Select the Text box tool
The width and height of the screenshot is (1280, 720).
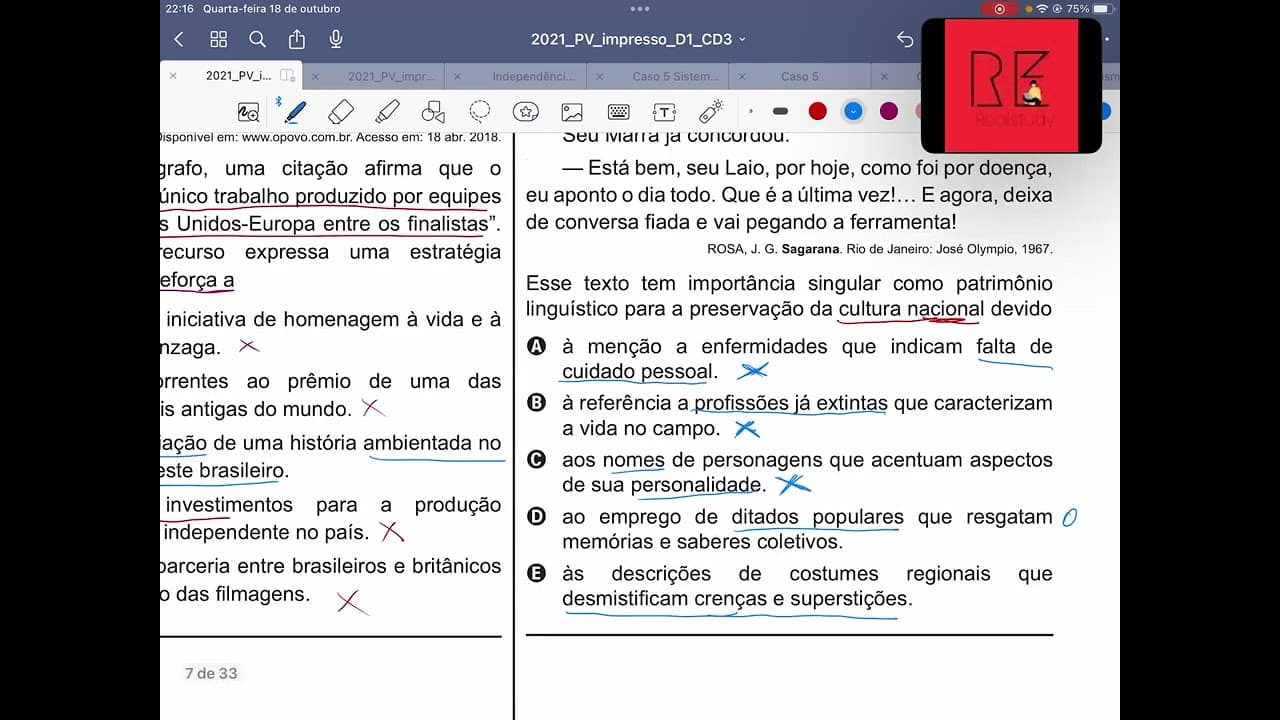pos(665,111)
